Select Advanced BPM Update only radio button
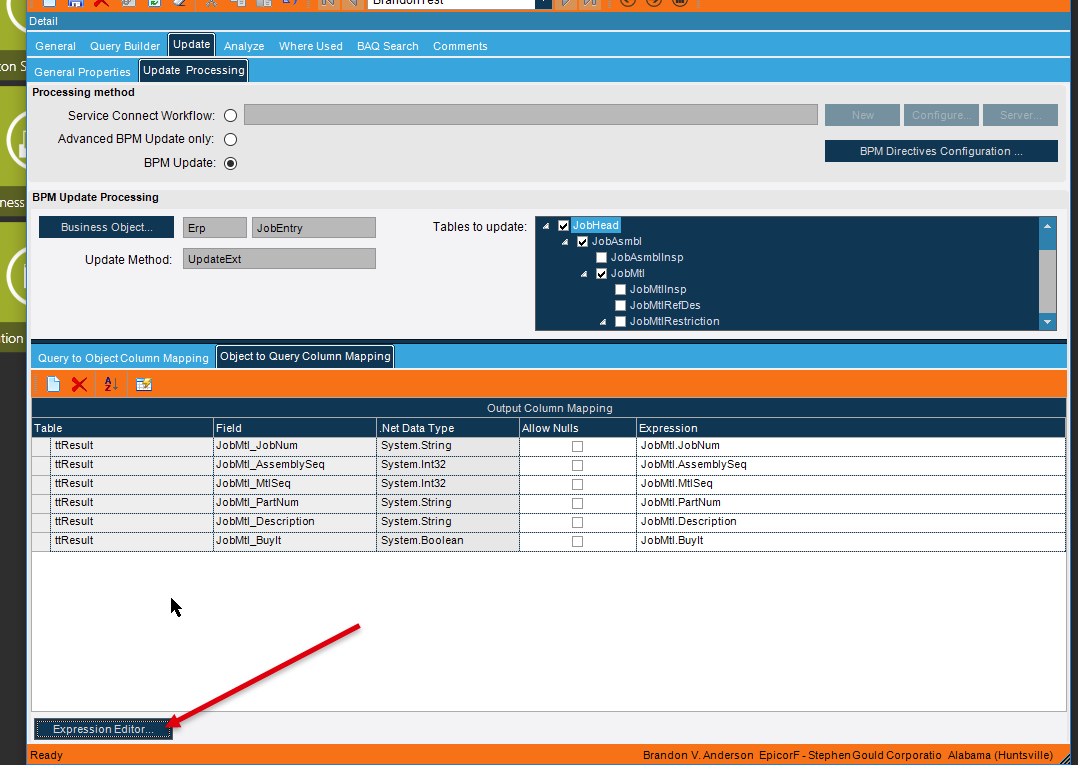This screenshot has width=1078, height=765. click(x=230, y=140)
